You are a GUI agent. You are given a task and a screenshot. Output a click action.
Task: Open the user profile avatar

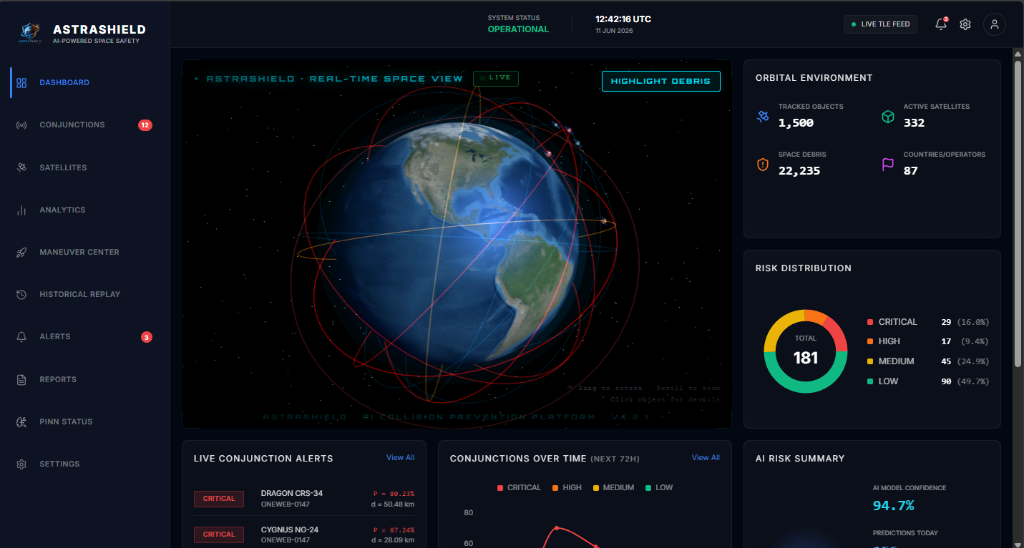tap(994, 24)
